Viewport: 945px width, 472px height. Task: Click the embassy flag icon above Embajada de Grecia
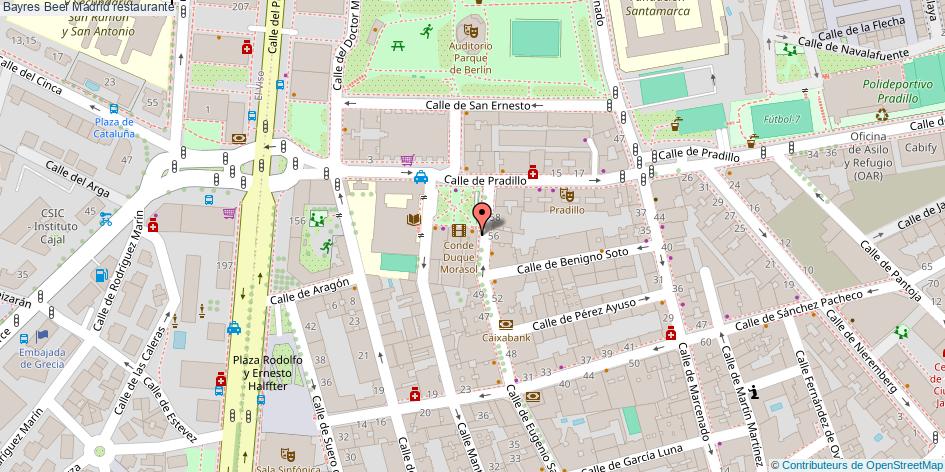coord(42,335)
